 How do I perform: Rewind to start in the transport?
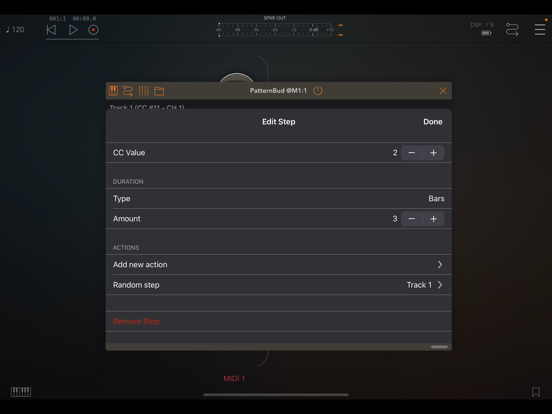pos(51,30)
